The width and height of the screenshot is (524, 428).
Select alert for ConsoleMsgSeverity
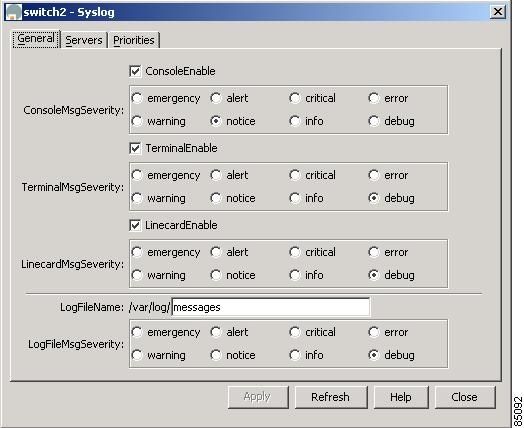pos(216,98)
